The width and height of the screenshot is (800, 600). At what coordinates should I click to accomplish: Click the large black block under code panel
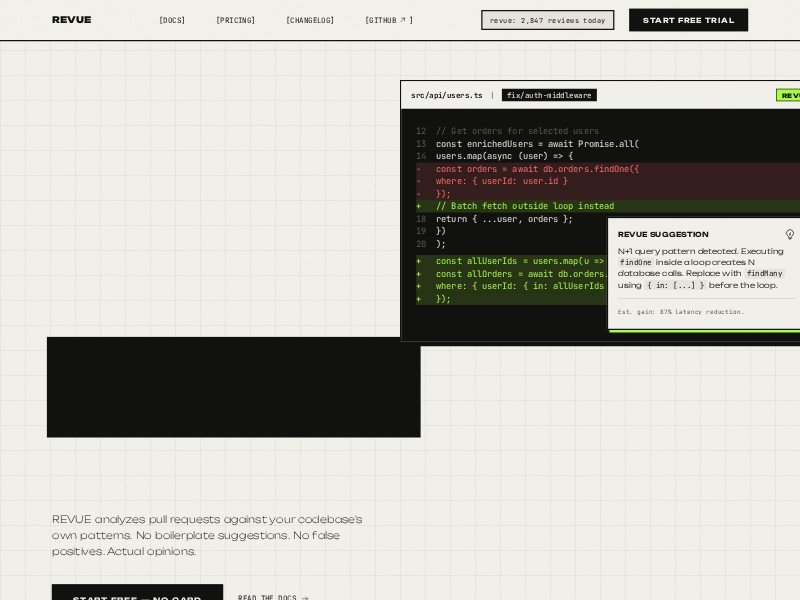point(233,387)
